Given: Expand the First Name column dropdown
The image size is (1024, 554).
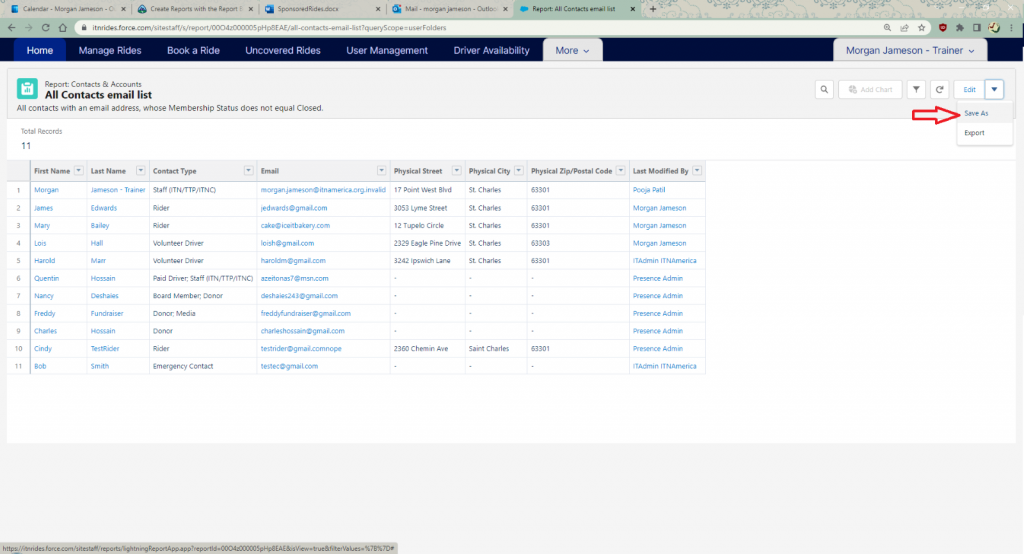Looking at the screenshot, I should tap(81, 171).
